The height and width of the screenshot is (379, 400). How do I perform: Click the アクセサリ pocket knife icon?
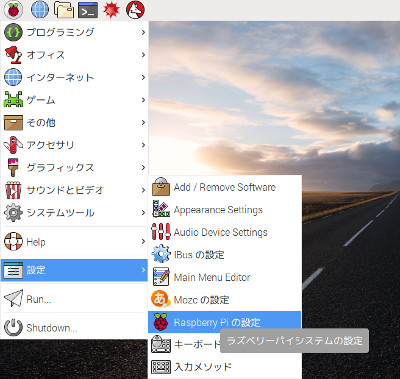[13, 145]
